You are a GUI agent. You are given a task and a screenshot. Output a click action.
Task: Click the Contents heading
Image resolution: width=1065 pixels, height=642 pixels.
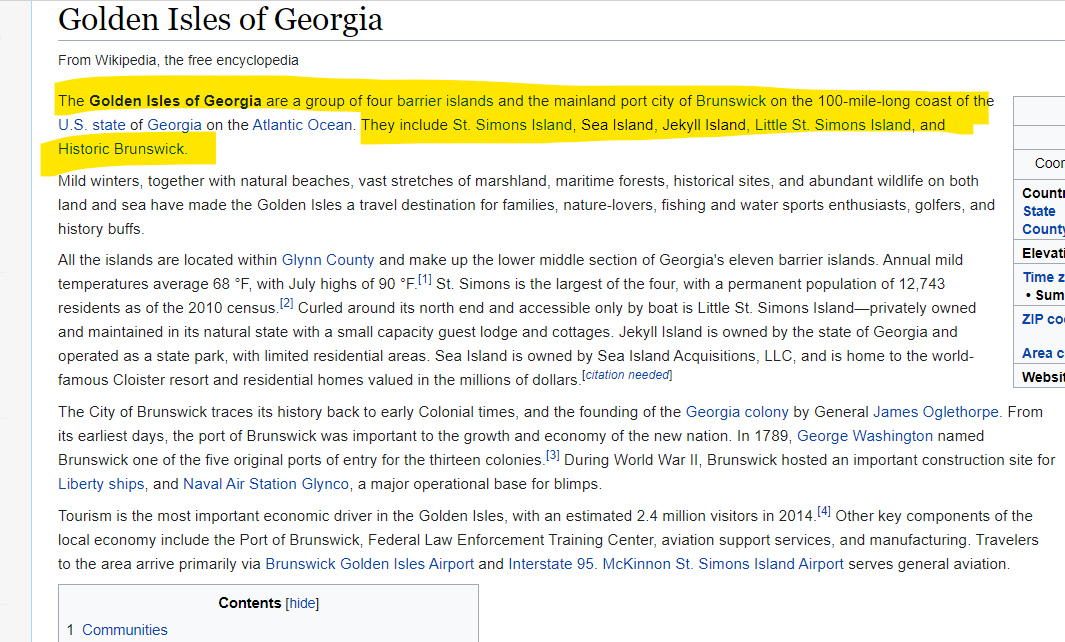point(249,603)
